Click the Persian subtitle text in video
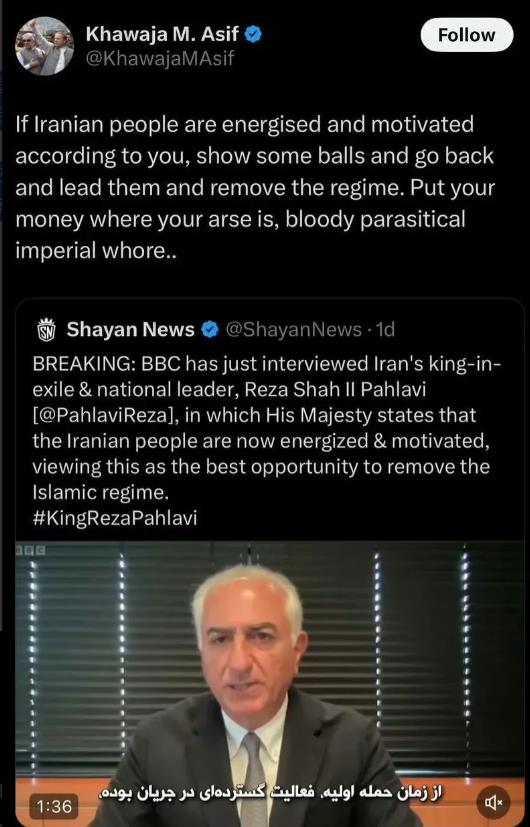This screenshot has width=530, height=827. point(271,793)
